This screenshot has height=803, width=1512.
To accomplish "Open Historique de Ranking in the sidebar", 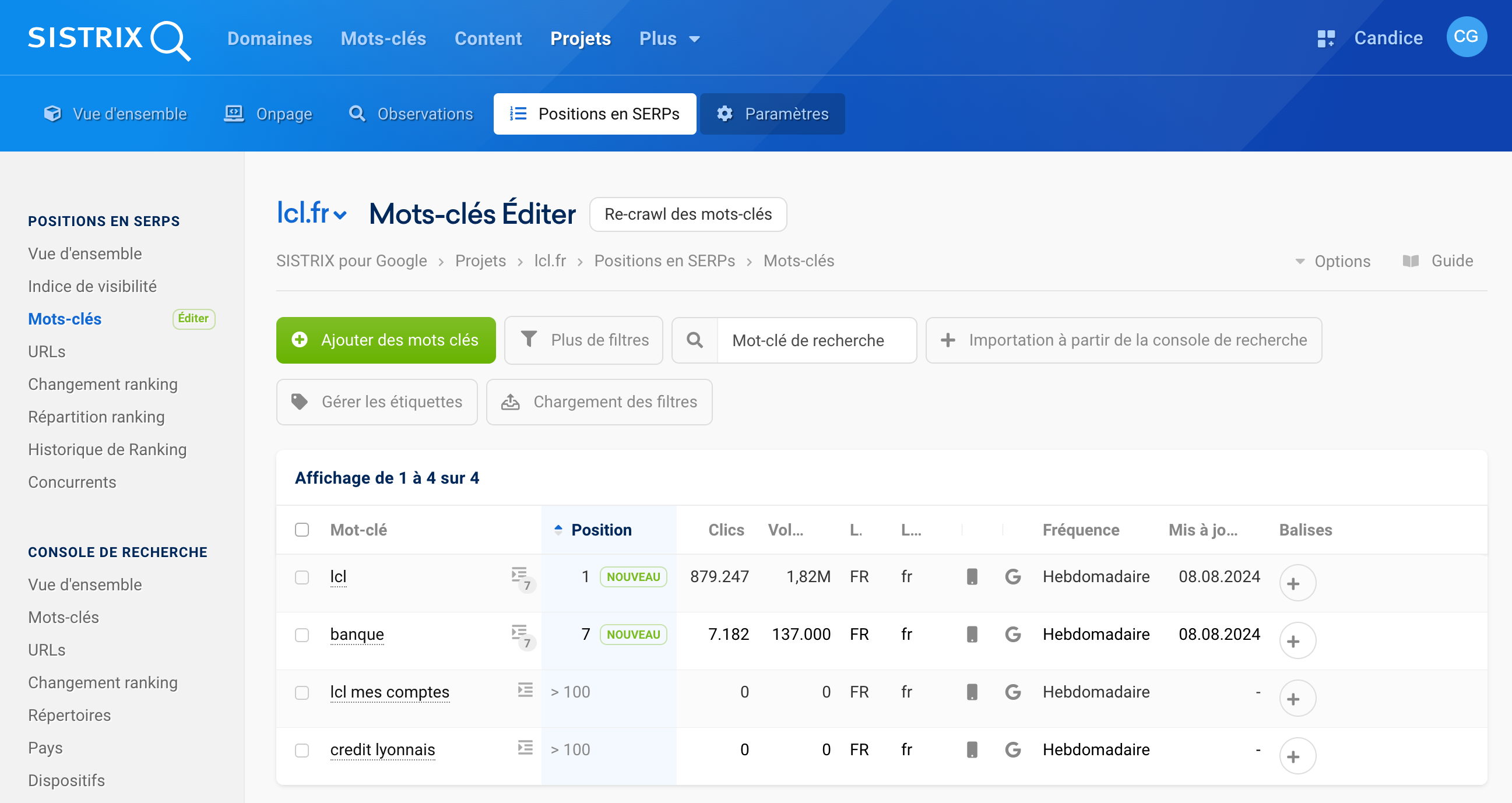I will point(107,449).
